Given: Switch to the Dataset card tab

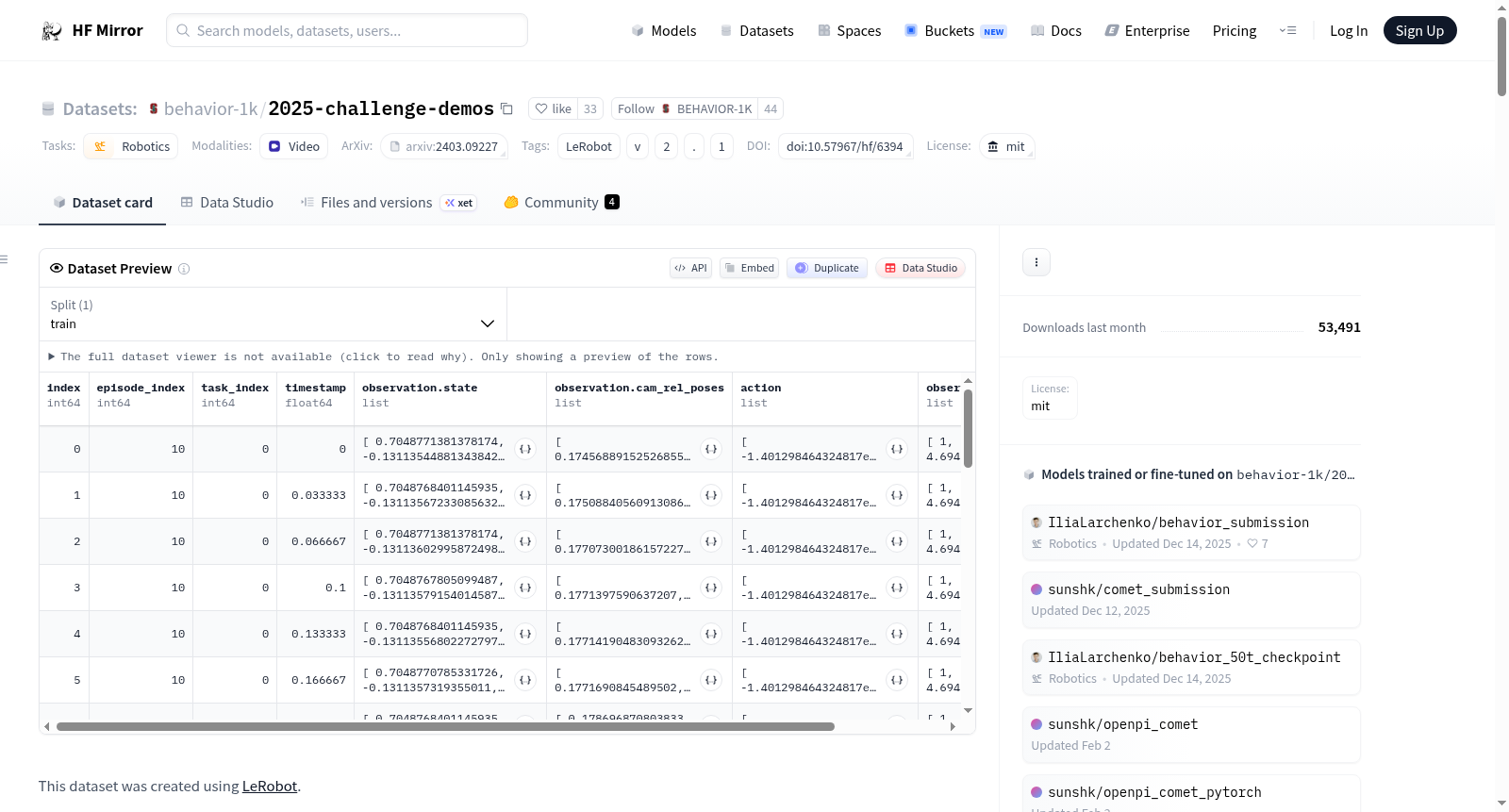Looking at the screenshot, I should [x=103, y=203].
